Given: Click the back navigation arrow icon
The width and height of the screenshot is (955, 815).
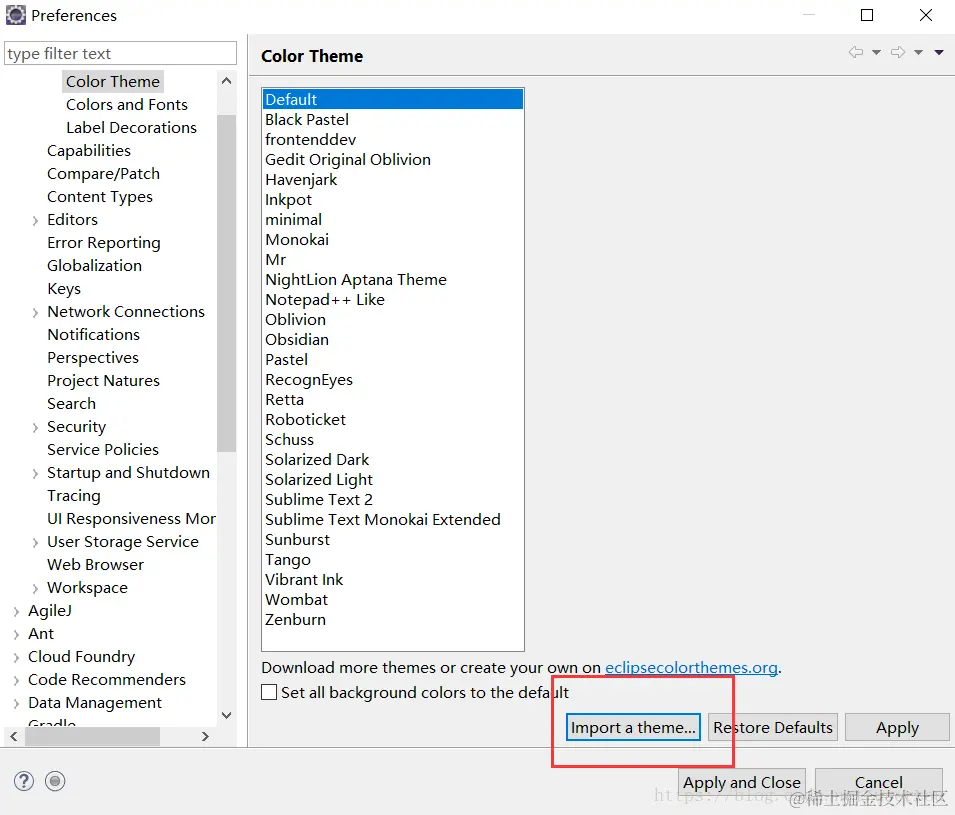Looking at the screenshot, I should click(x=856, y=52).
